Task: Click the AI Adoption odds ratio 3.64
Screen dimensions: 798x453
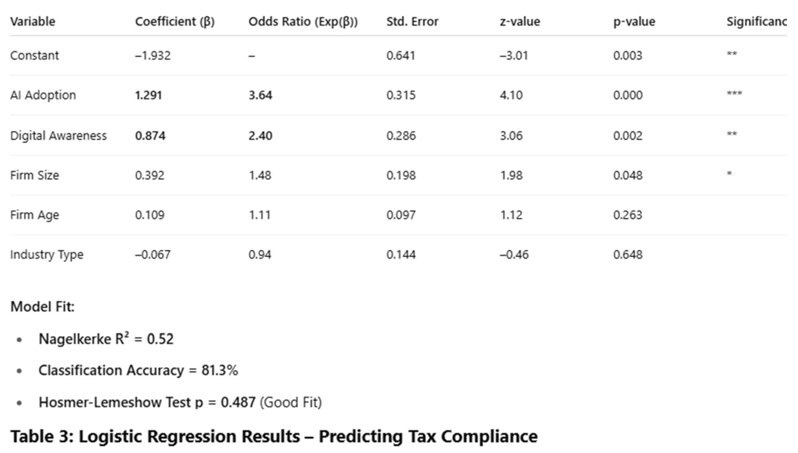Action: click(260, 95)
